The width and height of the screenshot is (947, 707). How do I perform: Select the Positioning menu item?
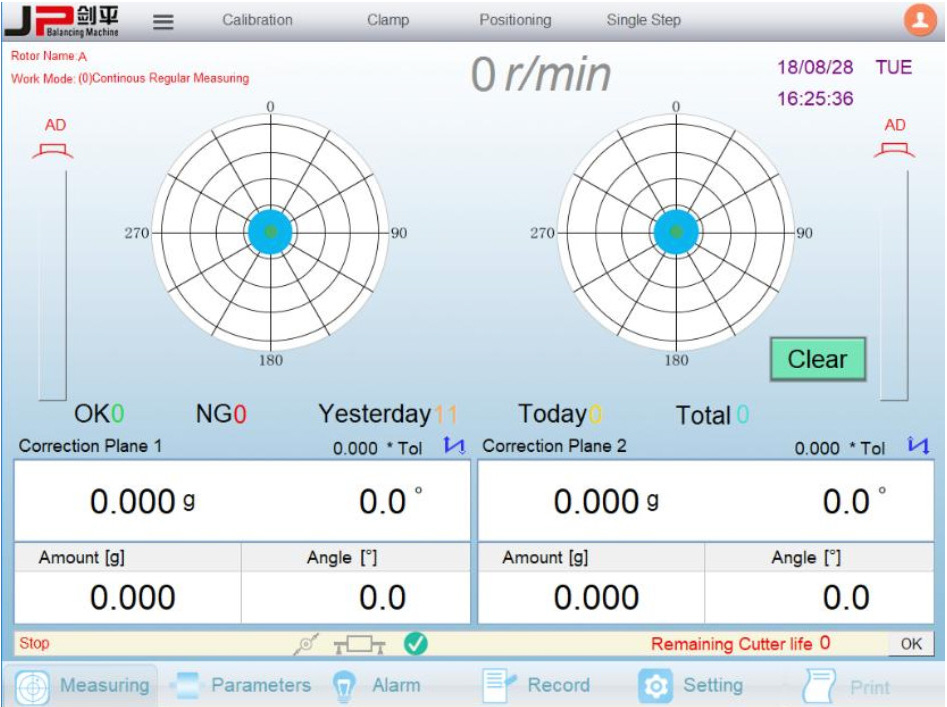click(x=515, y=20)
